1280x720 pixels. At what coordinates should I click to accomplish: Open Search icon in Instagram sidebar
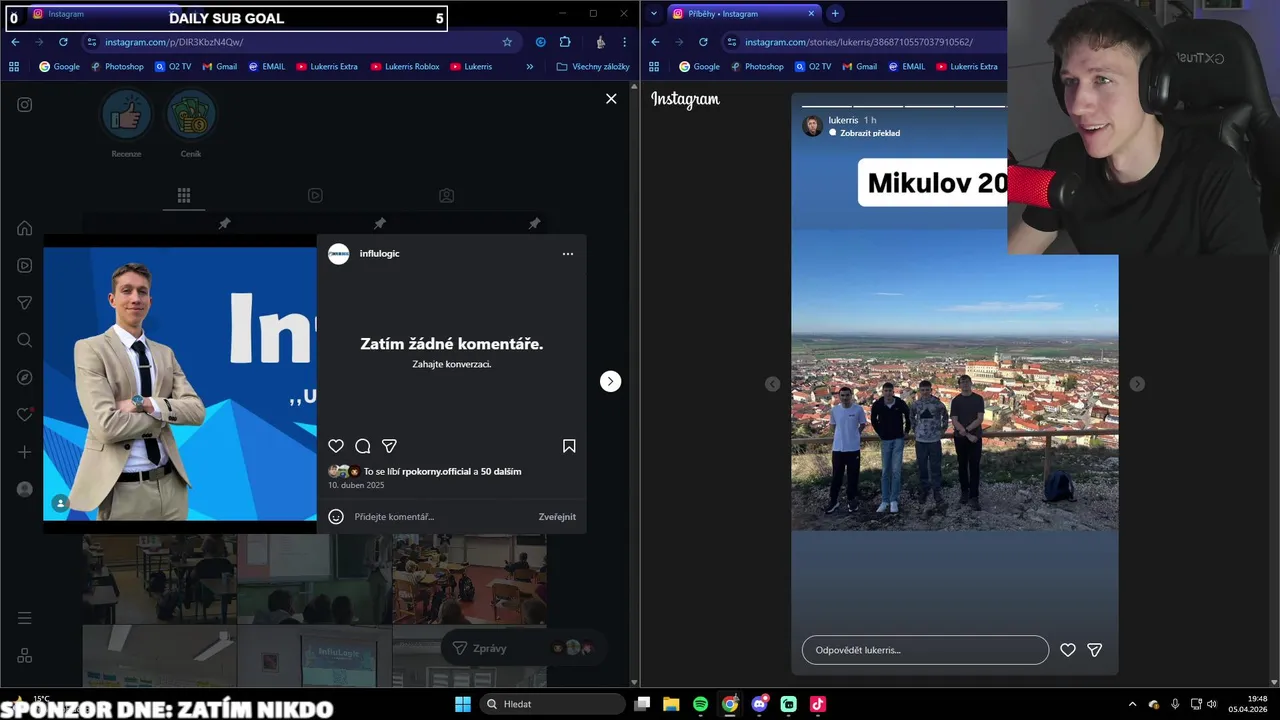pyautogui.click(x=25, y=340)
